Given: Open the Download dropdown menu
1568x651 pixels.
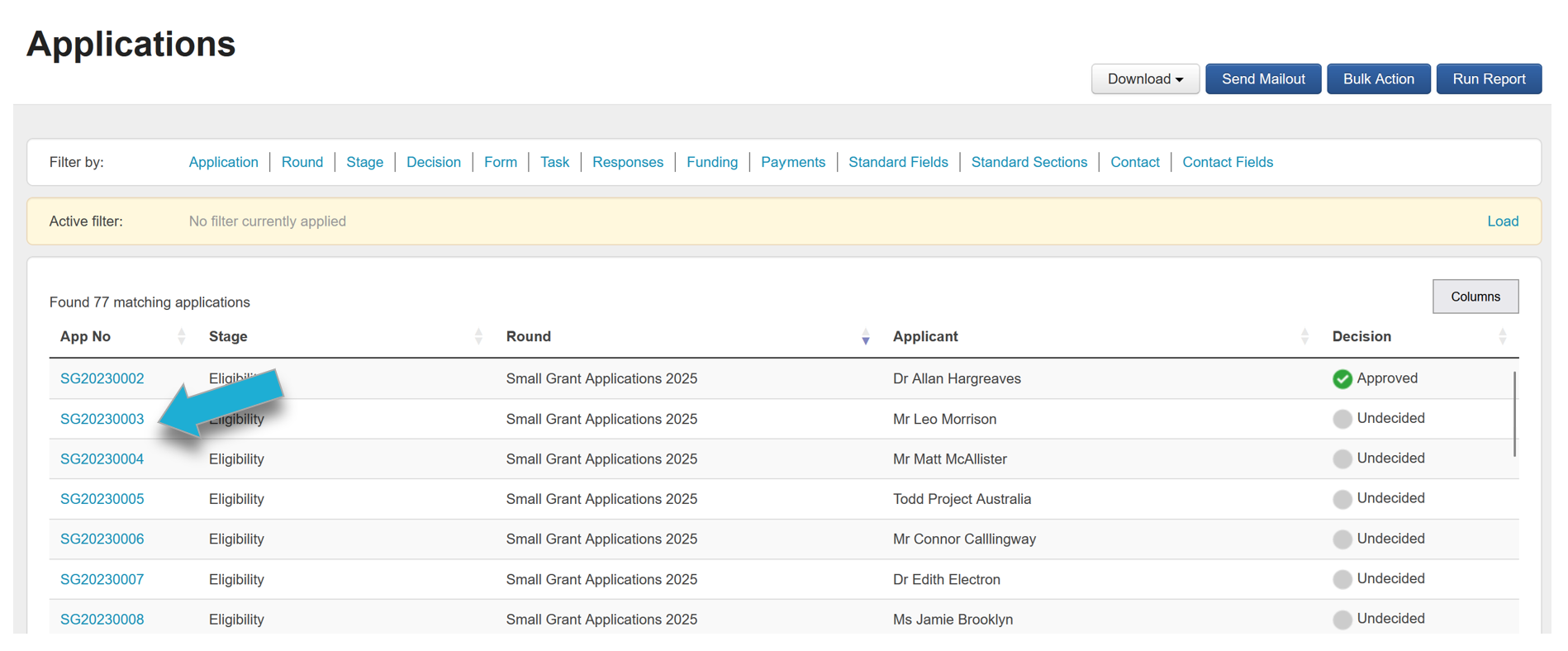Looking at the screenshot, I should click(x=1144, y=79).
